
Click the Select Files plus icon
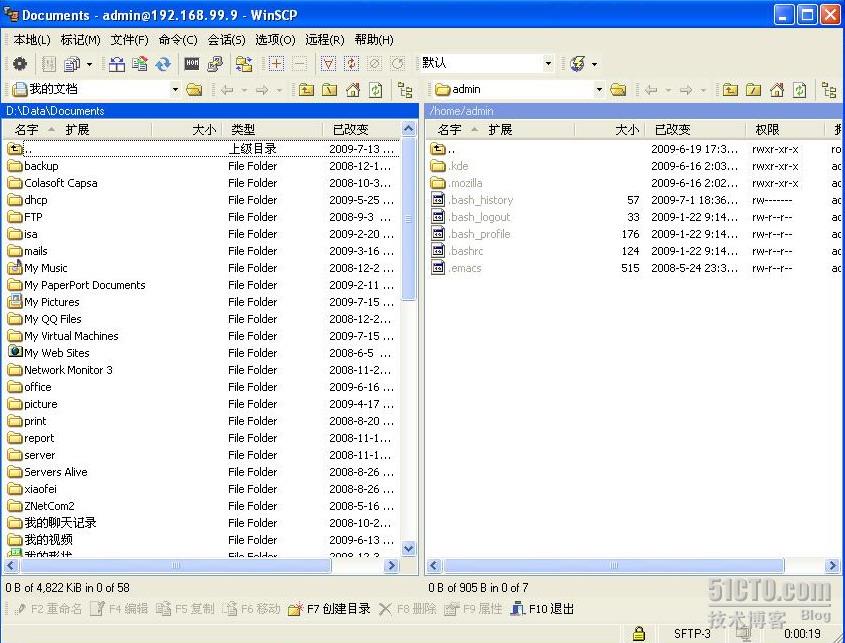276,64
